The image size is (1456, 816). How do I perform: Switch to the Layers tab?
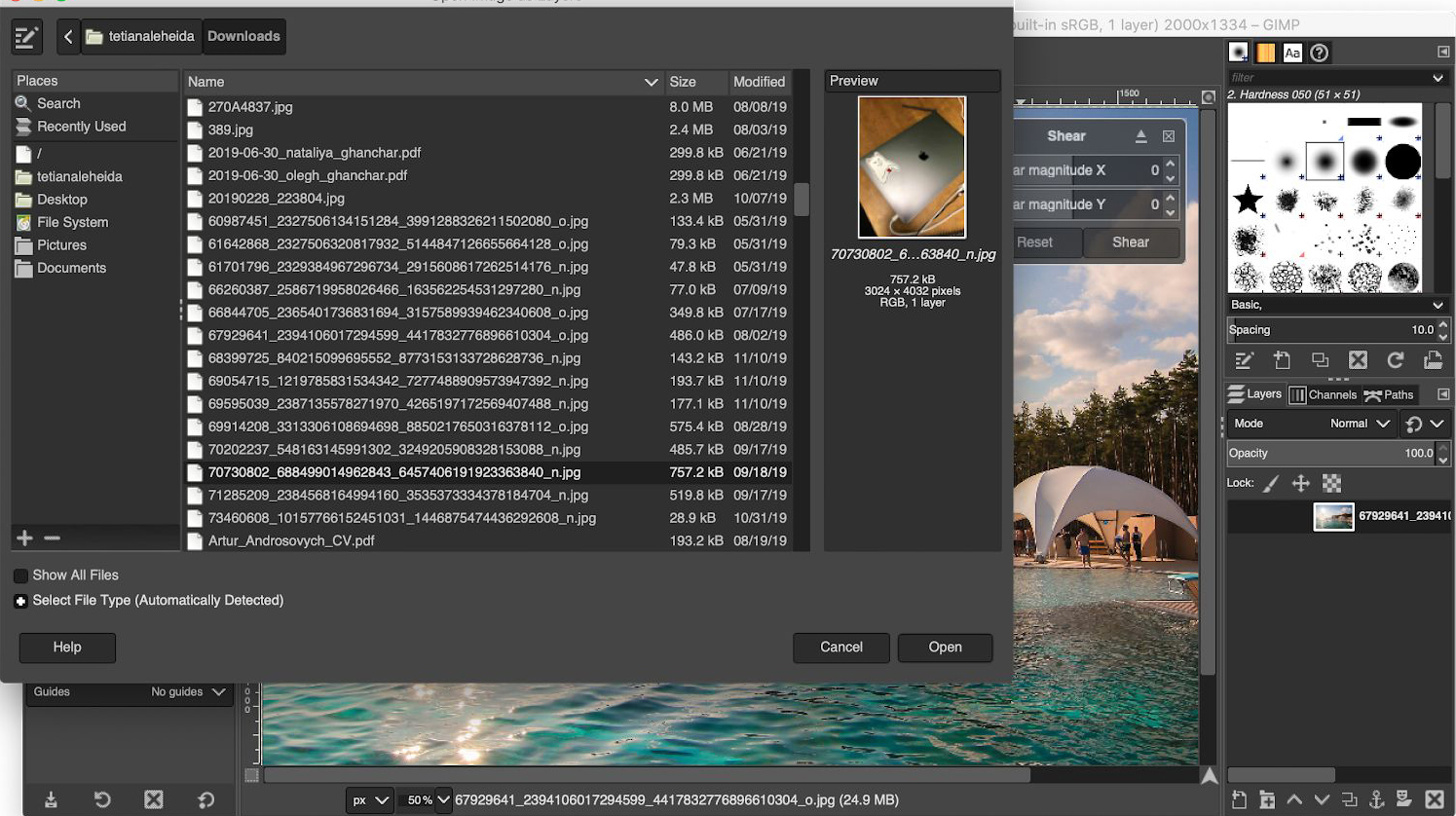1254,394
